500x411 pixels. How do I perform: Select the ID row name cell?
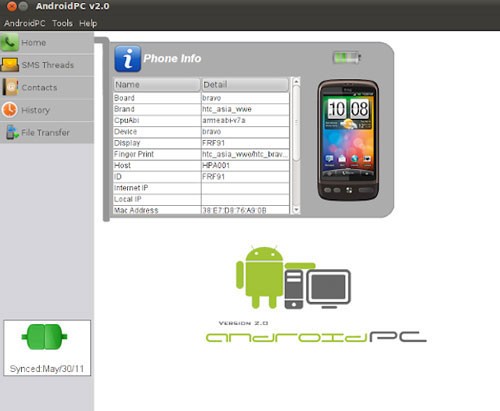tap(157, 177)
